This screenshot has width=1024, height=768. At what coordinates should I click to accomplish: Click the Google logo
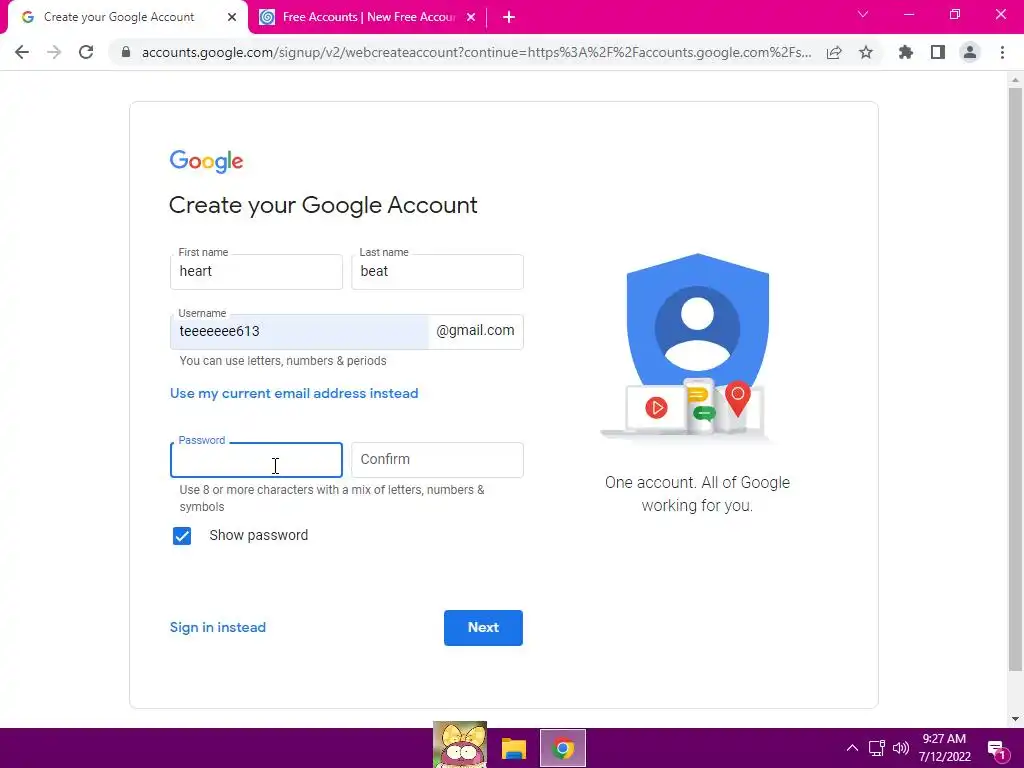pos(206,161)
